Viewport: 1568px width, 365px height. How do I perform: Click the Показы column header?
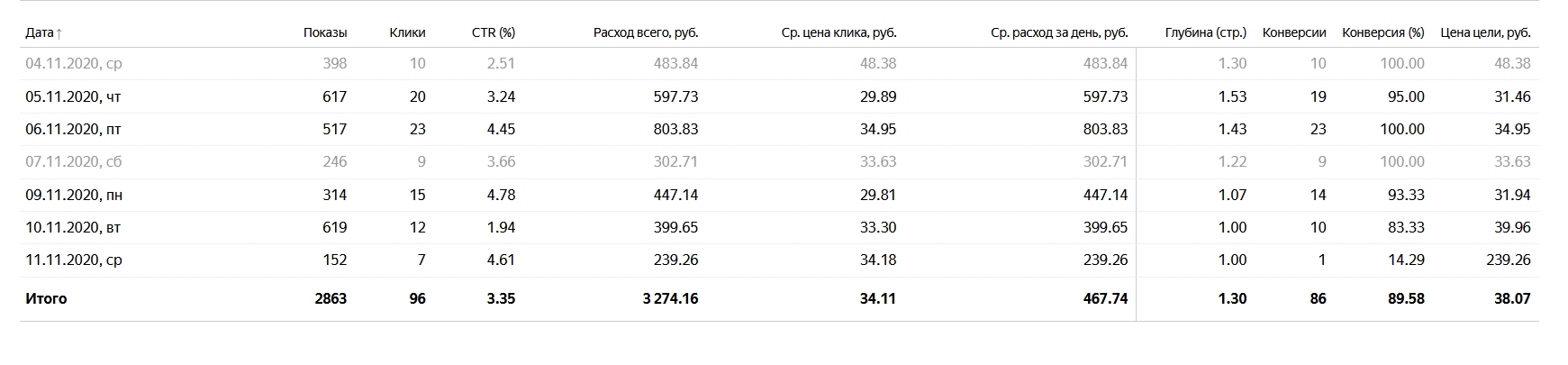[x=325, y=32]
